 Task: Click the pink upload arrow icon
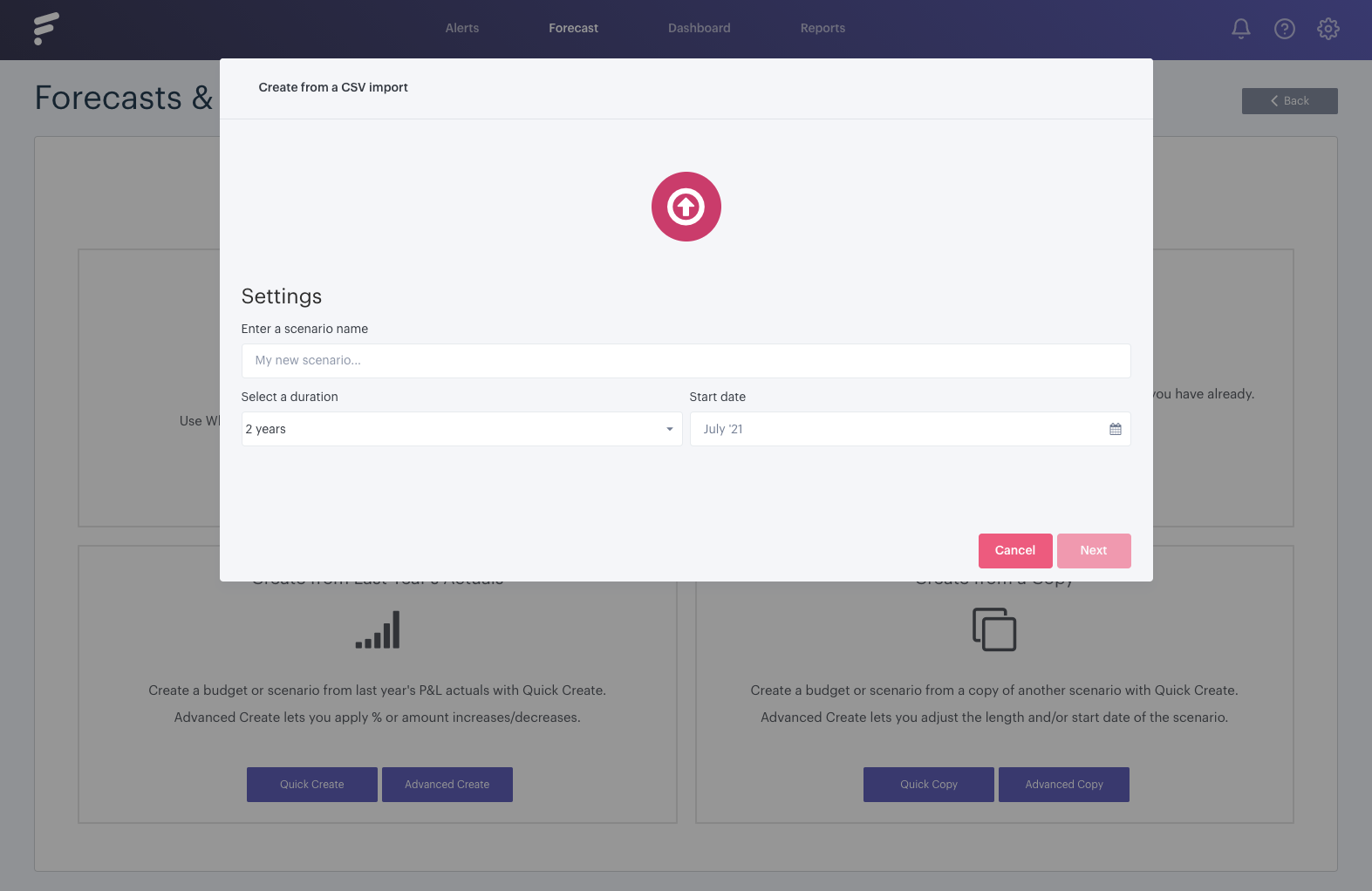coord(686,207)
